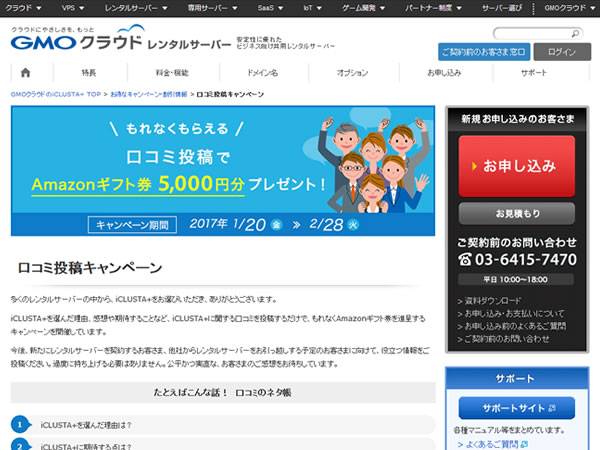Follow the お得なキャンペーン breadcrumb link
This screenshot has width=600, height=450.
pos(149,94)
